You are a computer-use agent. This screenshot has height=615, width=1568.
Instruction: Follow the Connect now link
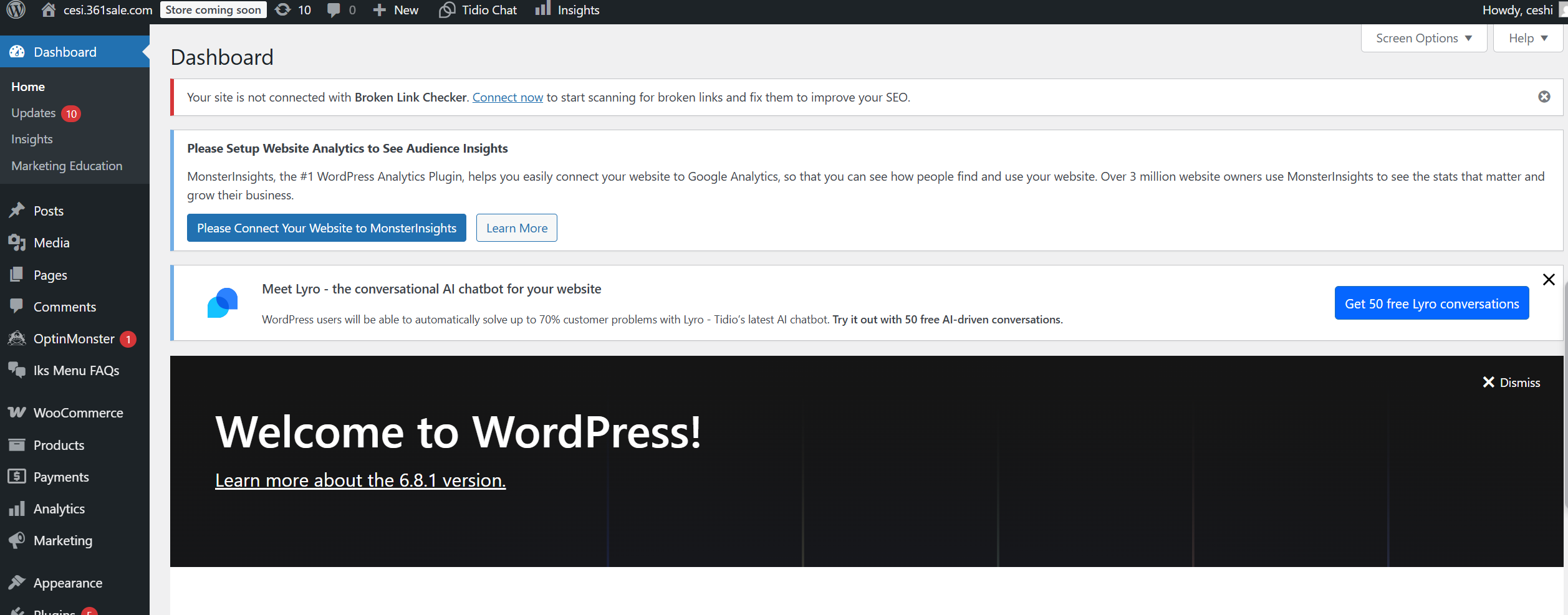click(x=507, y=97)
